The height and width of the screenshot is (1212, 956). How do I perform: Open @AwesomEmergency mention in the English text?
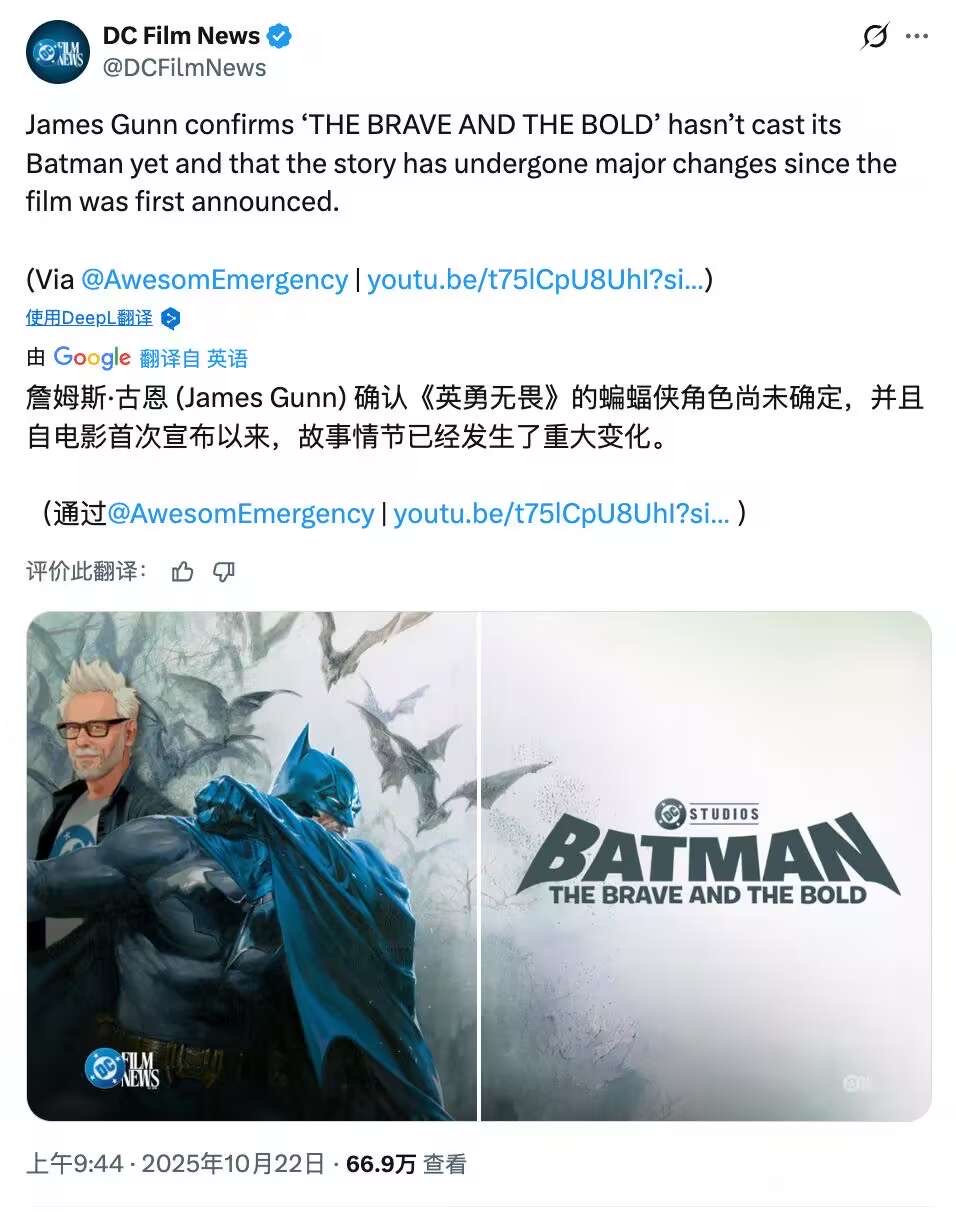214,279
